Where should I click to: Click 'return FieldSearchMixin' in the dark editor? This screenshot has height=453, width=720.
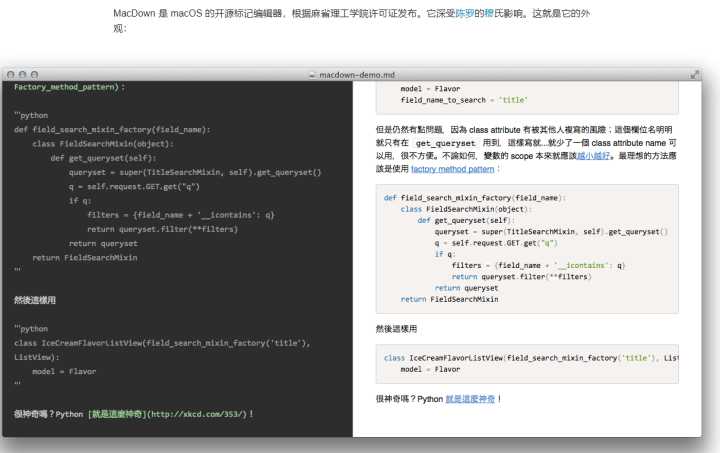click(x=85, y=257)
